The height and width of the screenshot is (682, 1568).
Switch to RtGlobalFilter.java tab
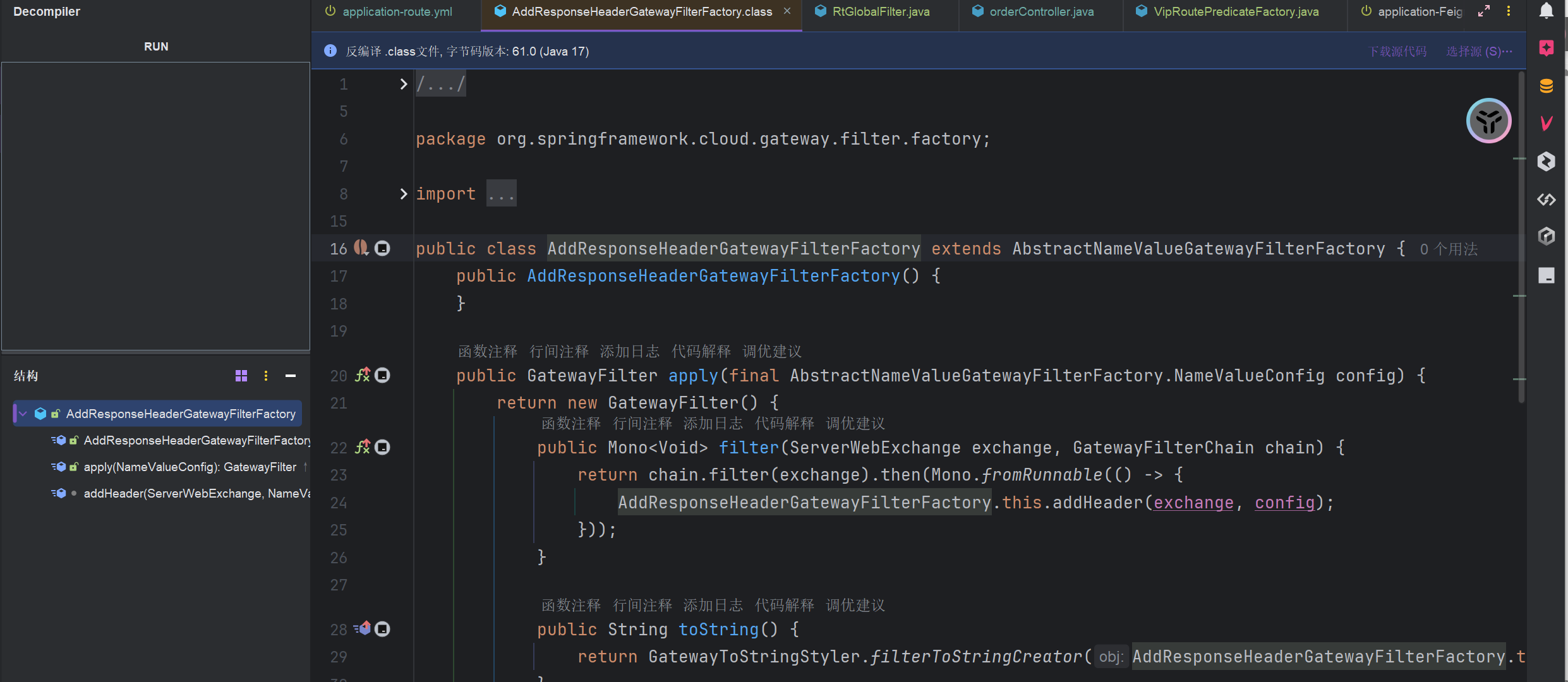(x=880, y=11)
